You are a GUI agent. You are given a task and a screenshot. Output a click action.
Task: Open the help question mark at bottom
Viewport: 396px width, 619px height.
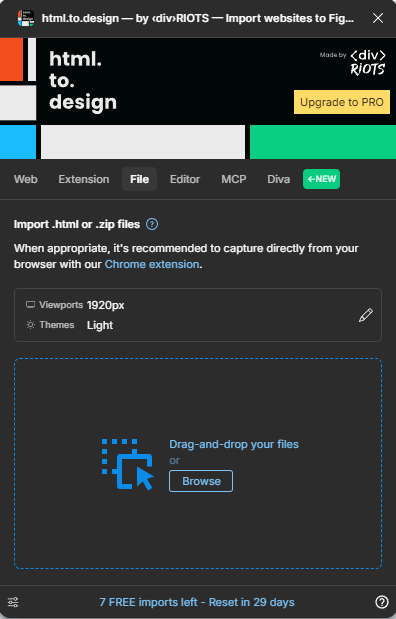[x=381, y=602]
